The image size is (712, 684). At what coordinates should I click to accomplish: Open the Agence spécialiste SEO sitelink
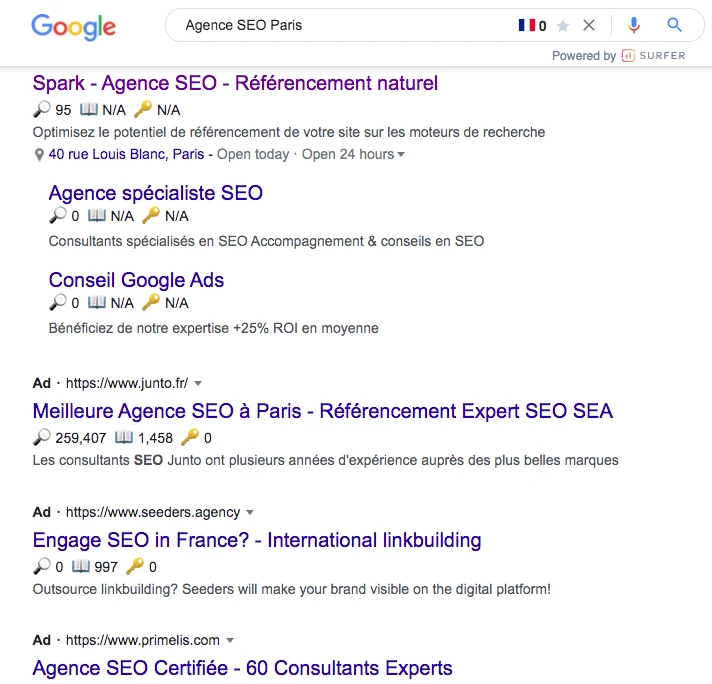pyautogui.click(x=156, y=193)
